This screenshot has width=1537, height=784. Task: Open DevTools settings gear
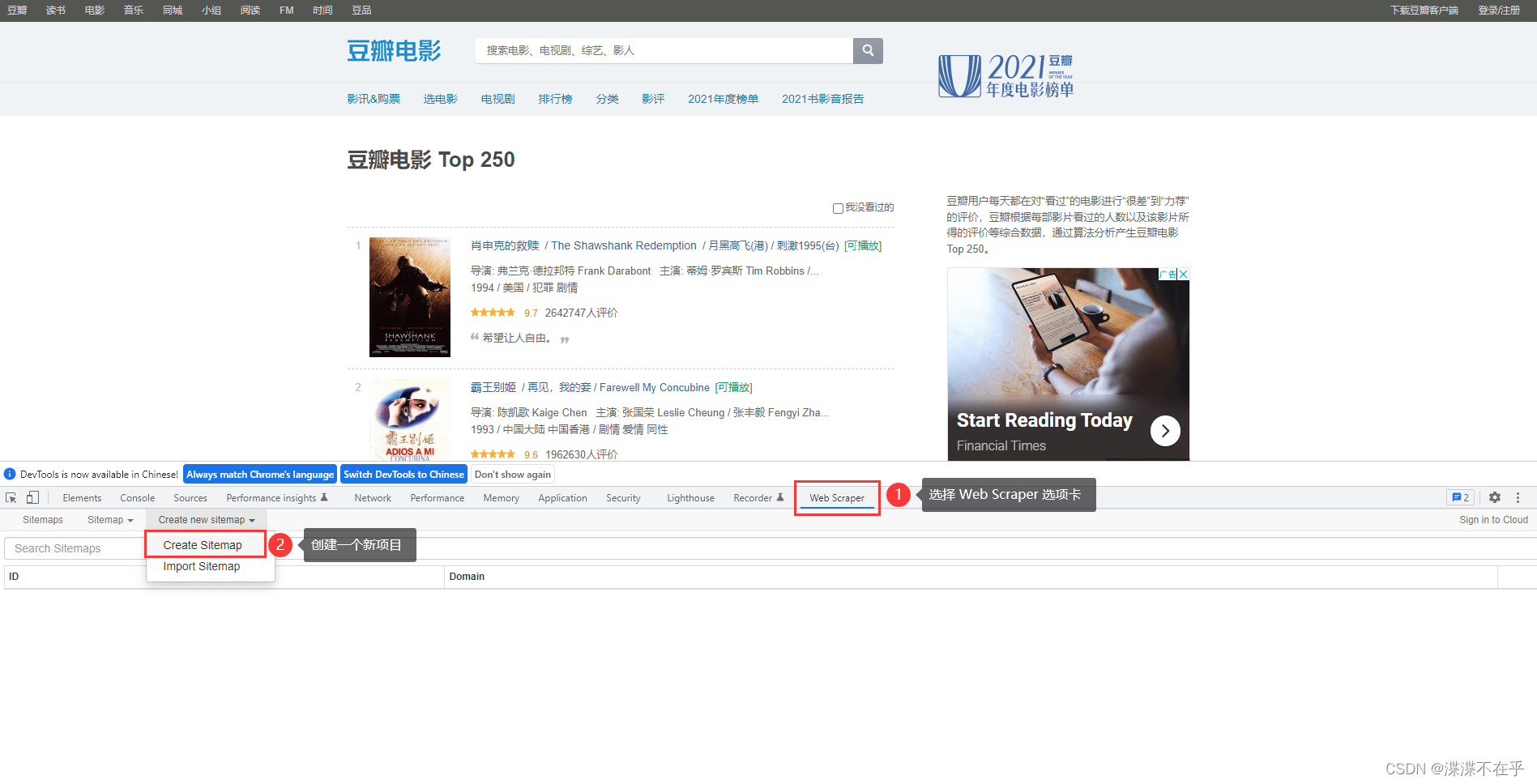tap(1495, 497)
